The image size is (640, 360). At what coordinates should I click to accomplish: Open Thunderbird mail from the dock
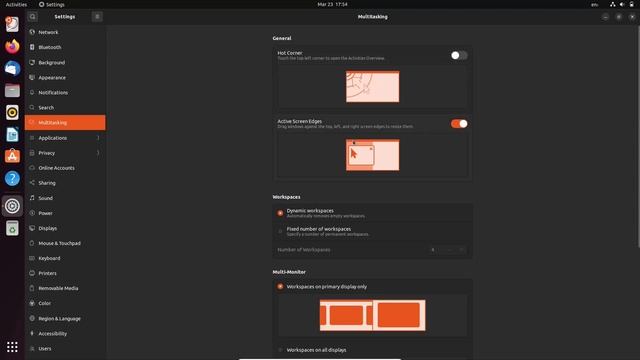[12, 68]
